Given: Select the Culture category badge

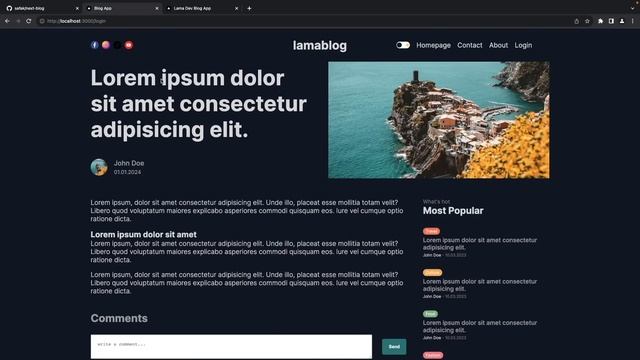Looking at the screenshot, I should [x=433, y=272].
